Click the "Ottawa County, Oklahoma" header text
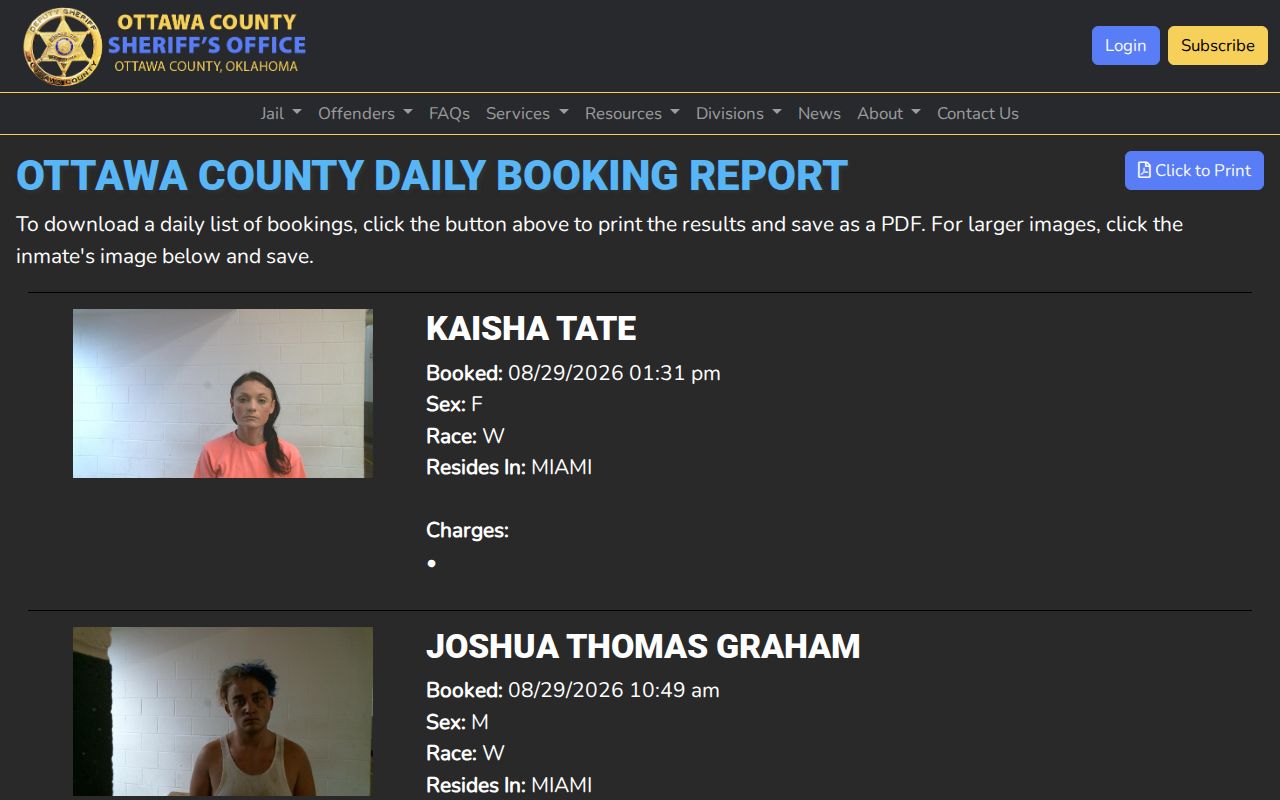The image size is (1280, 800). pos(206,66)
